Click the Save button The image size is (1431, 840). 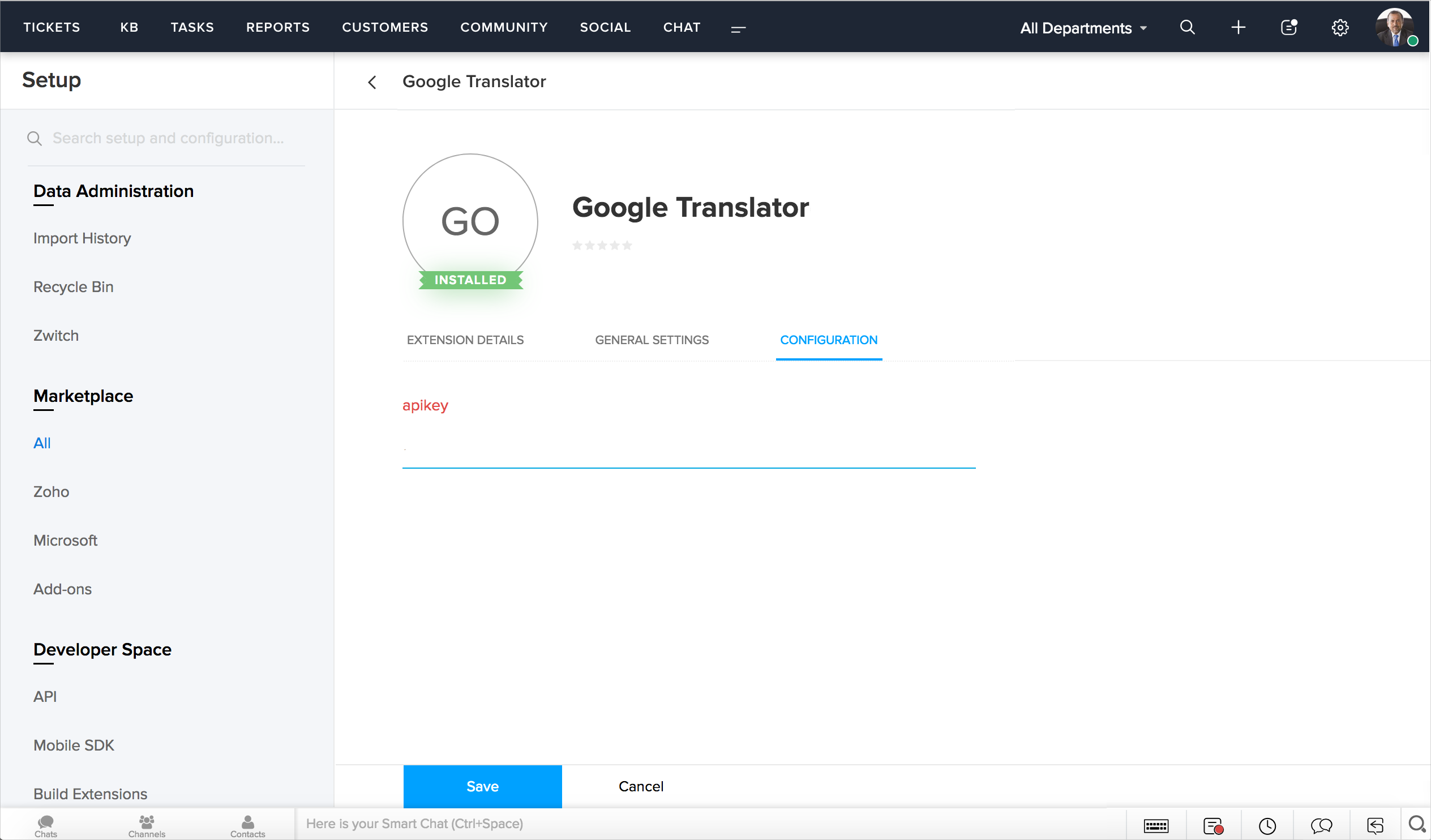(482, 786)
